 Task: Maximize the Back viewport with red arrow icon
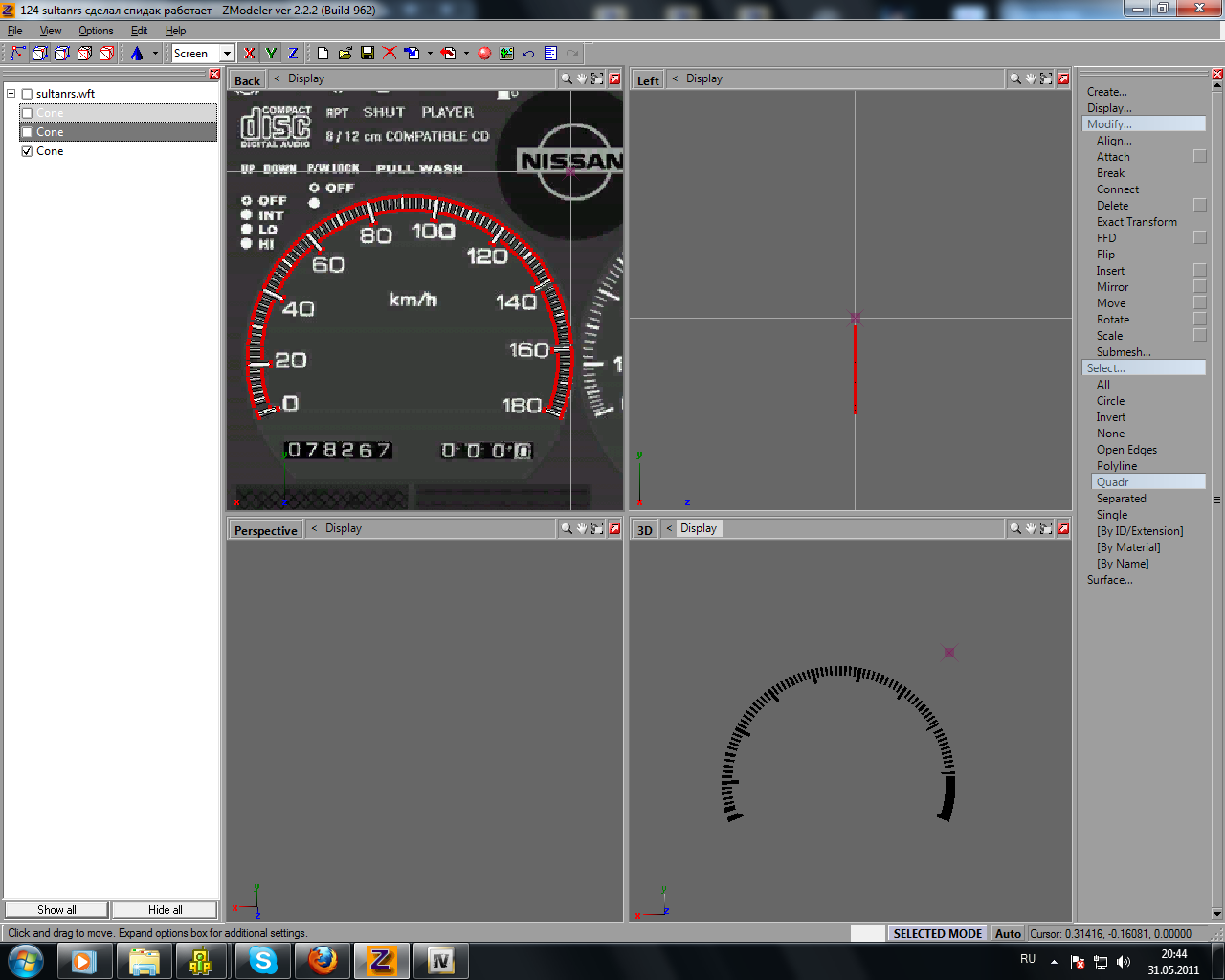coord(614,79)
